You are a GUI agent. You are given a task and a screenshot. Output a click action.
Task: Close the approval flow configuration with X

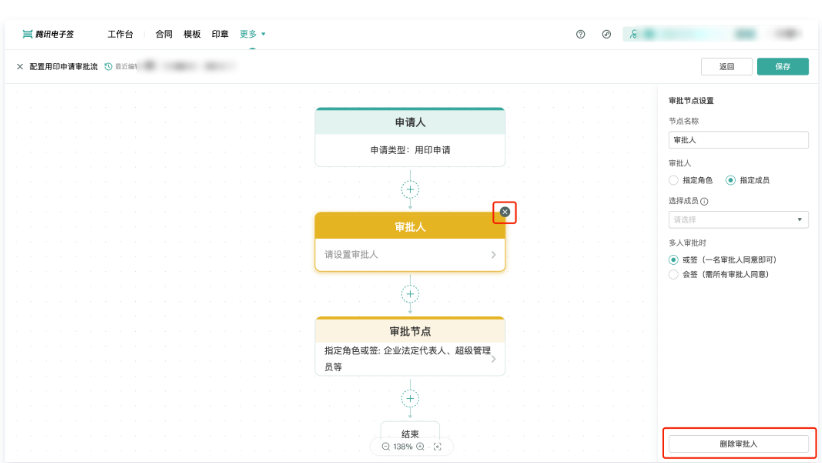point(20,67)
